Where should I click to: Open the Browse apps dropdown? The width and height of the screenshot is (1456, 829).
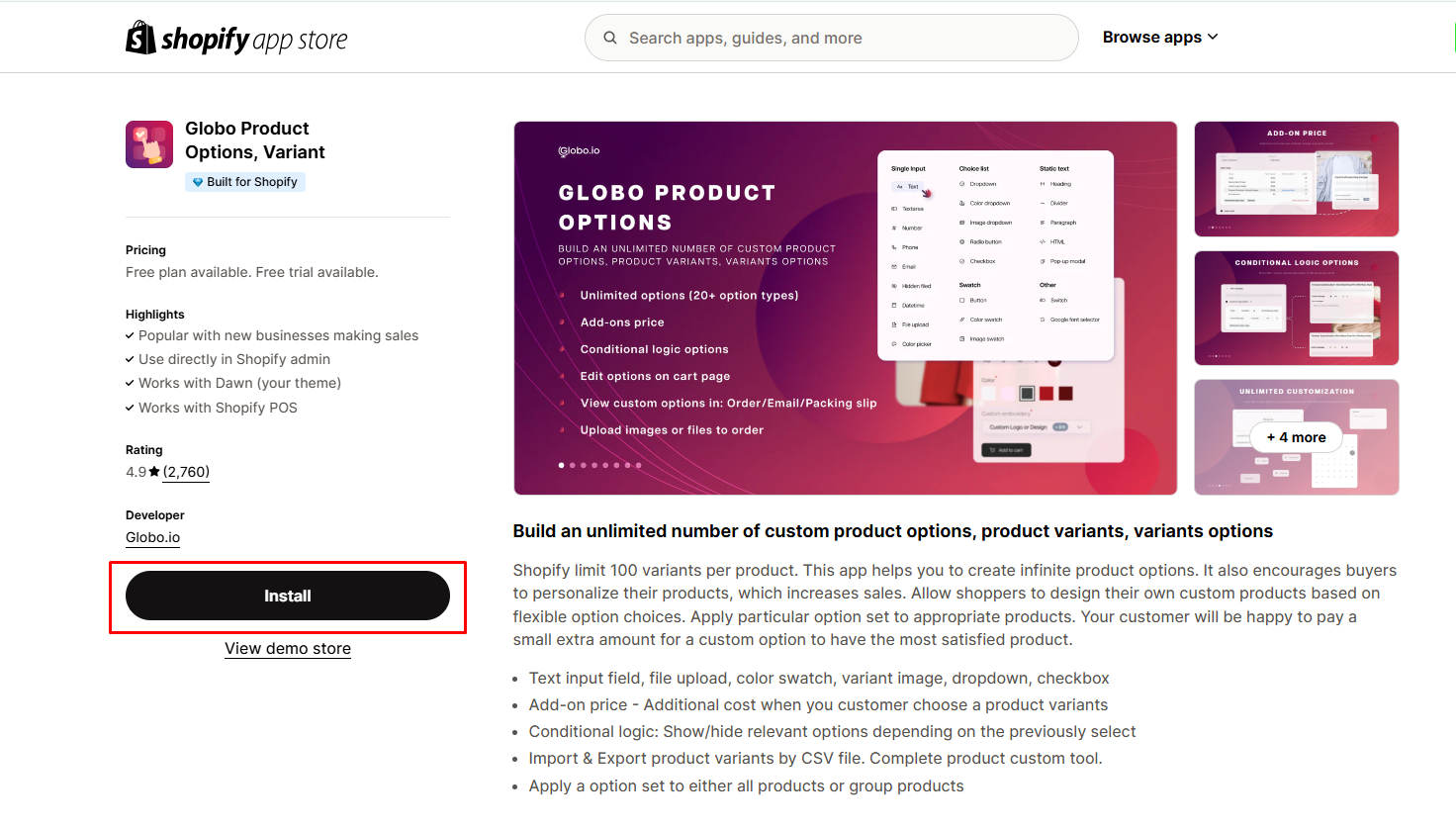[x=1159, y=37]
